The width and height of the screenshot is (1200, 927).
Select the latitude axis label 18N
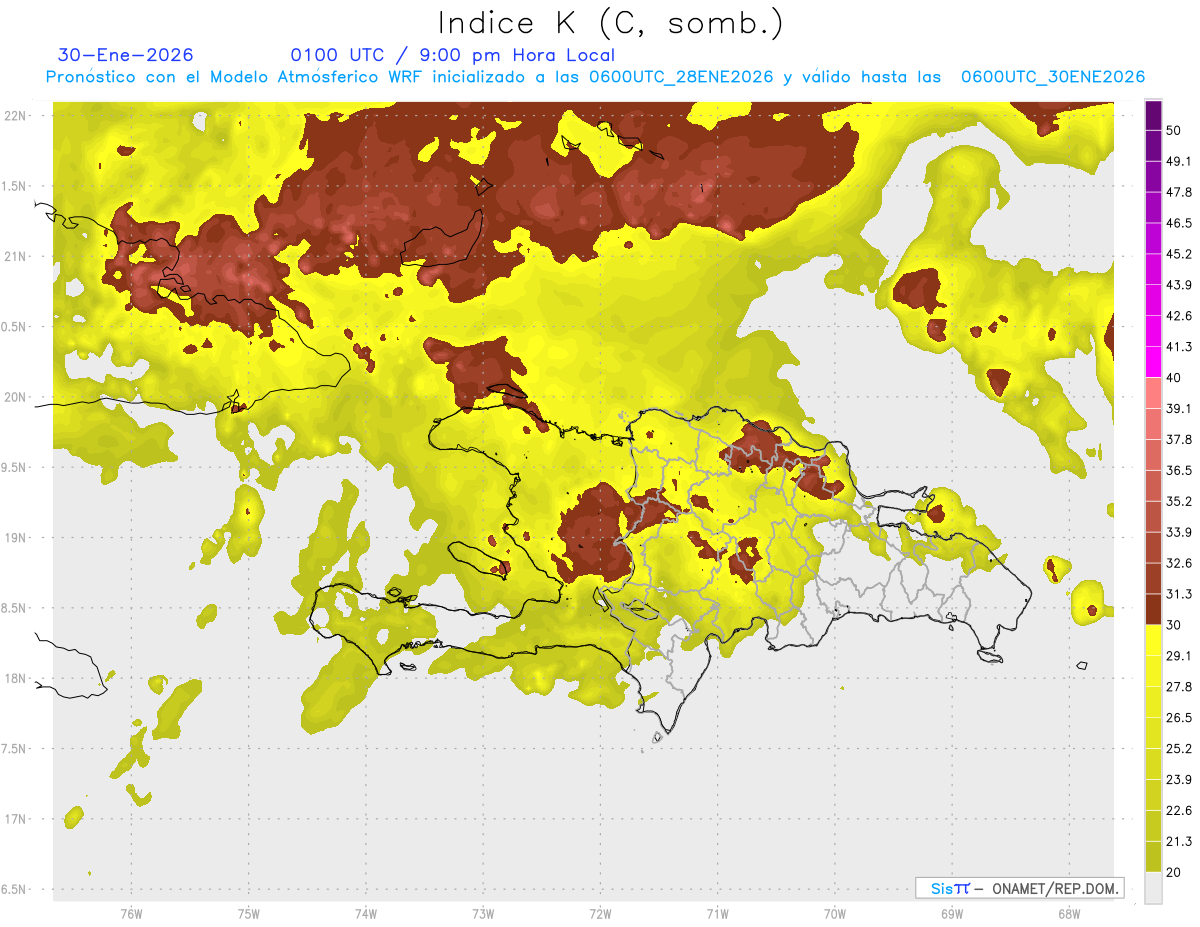[17, 679]
